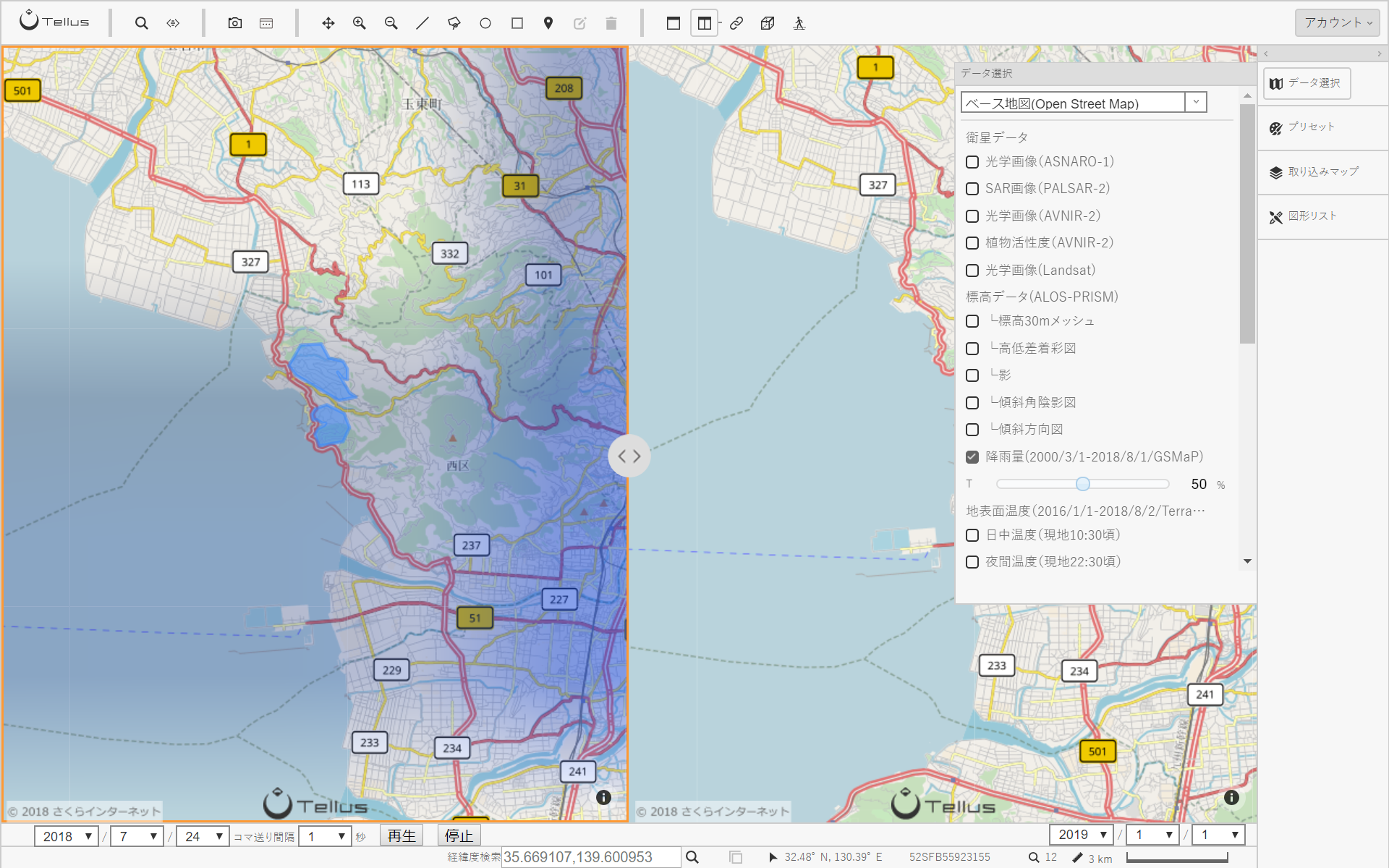Click the info icon on right map

coord(1232,797)
